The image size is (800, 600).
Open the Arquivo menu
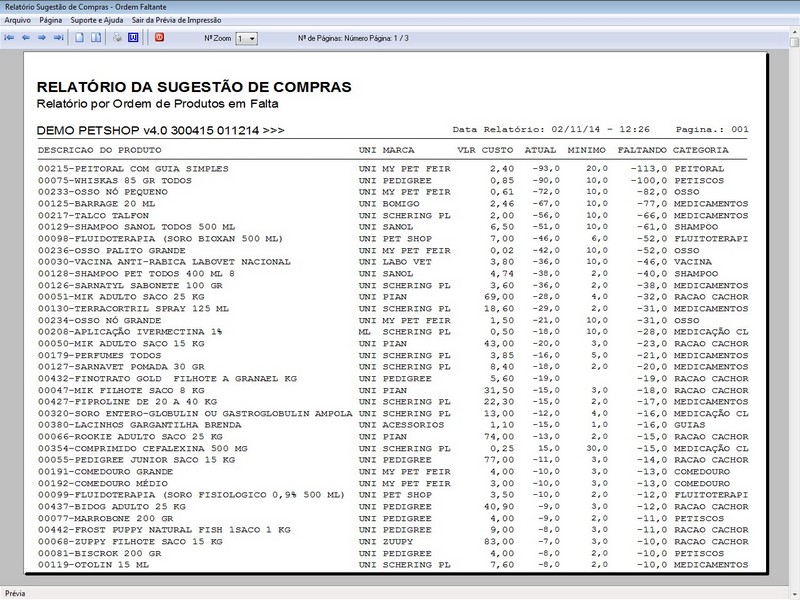pos(18,18)
